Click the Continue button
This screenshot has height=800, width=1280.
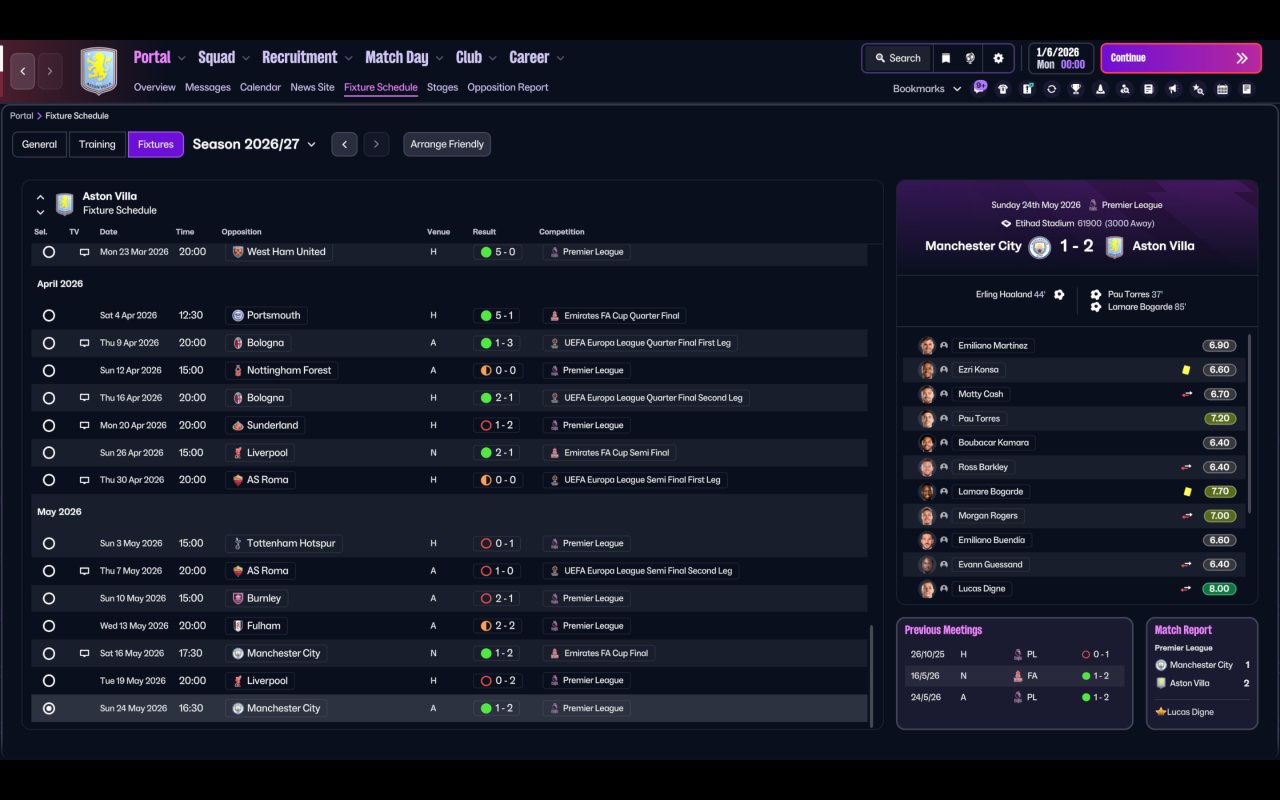1180,58
